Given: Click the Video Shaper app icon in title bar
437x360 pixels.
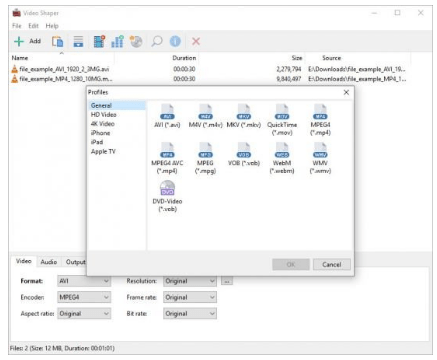Looking at the screenshot, I should [x=16, y=13].
